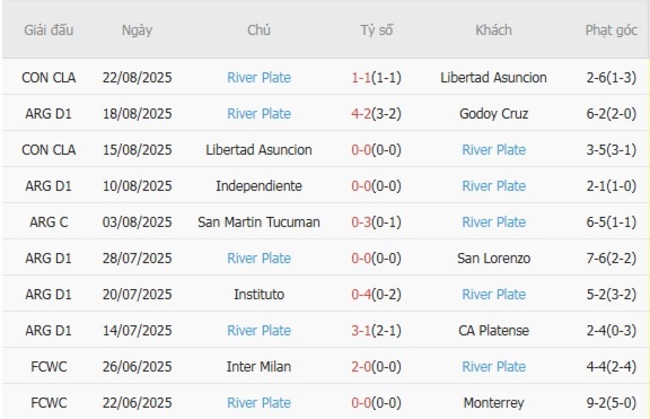
Task: Open the Independiente team link
Action: (259, 186)
